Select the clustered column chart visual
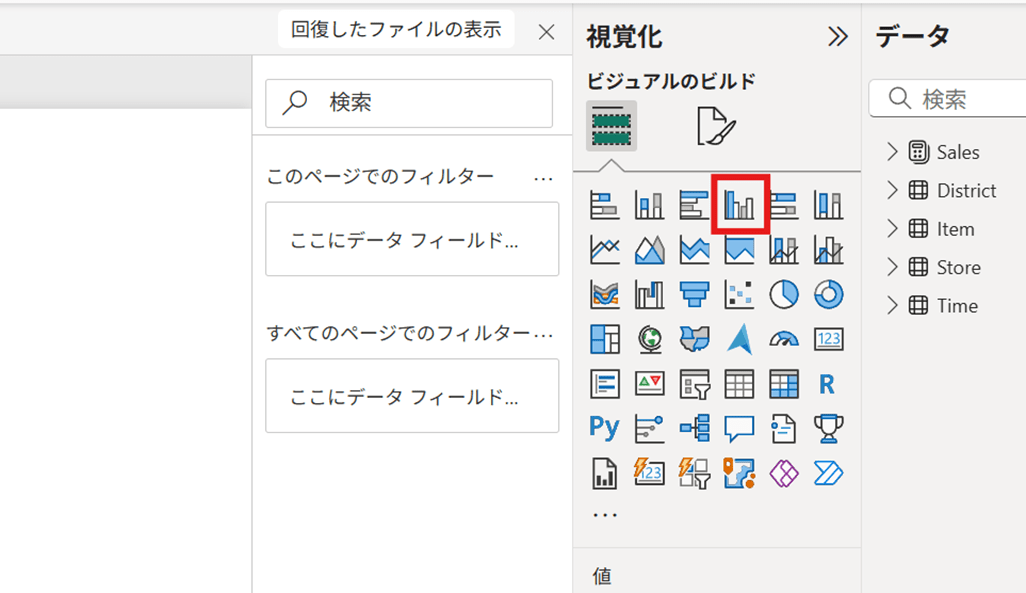This screenshot has width=1026, height=593. [739, 205]
